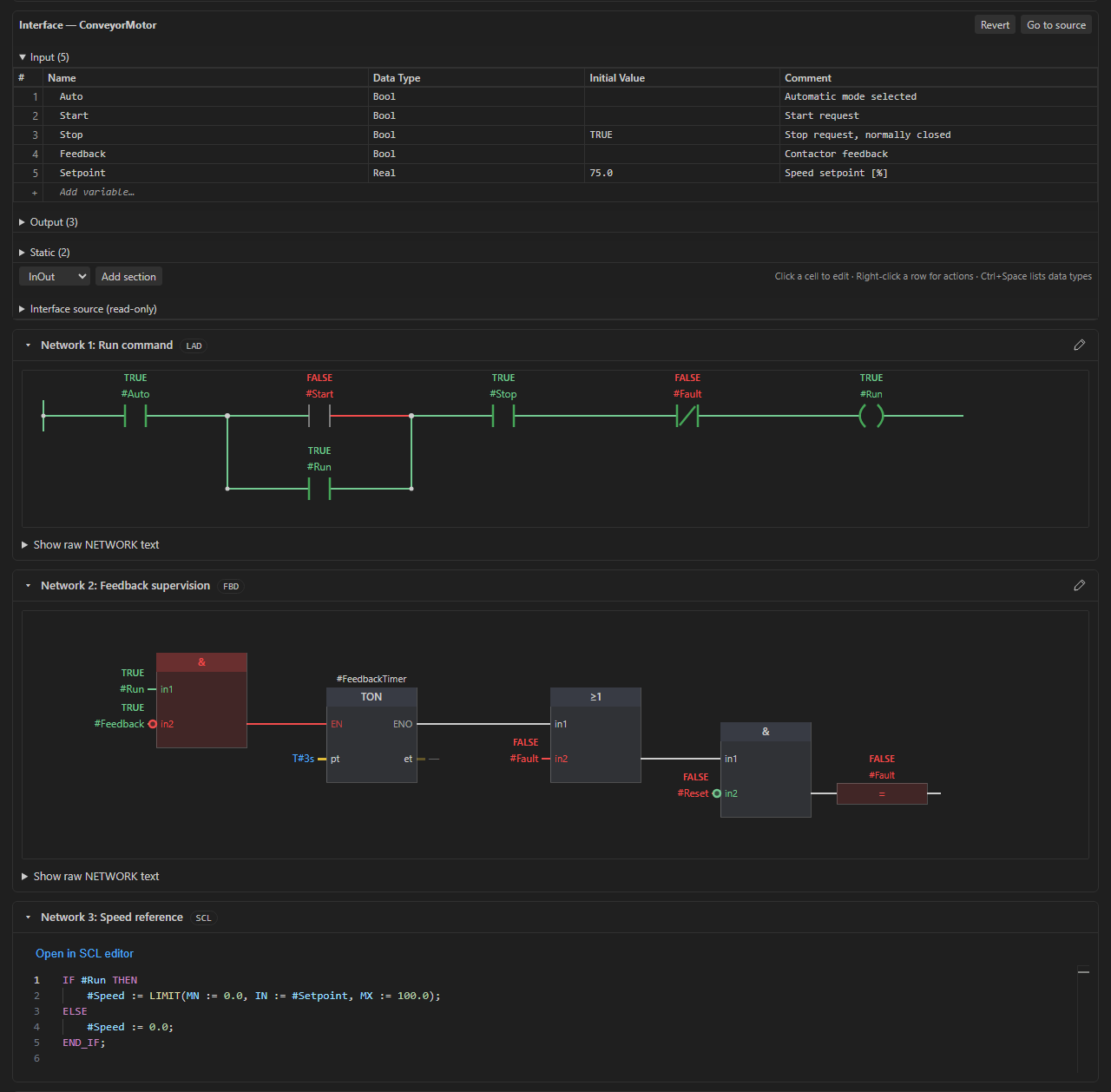Select the parallel-branch #Run latch contact
The image size is (1111, 1092).
coord(319,489)
